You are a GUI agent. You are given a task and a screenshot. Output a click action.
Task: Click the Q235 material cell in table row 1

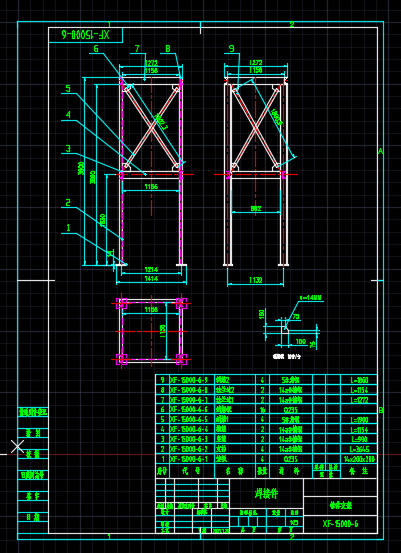291,459
